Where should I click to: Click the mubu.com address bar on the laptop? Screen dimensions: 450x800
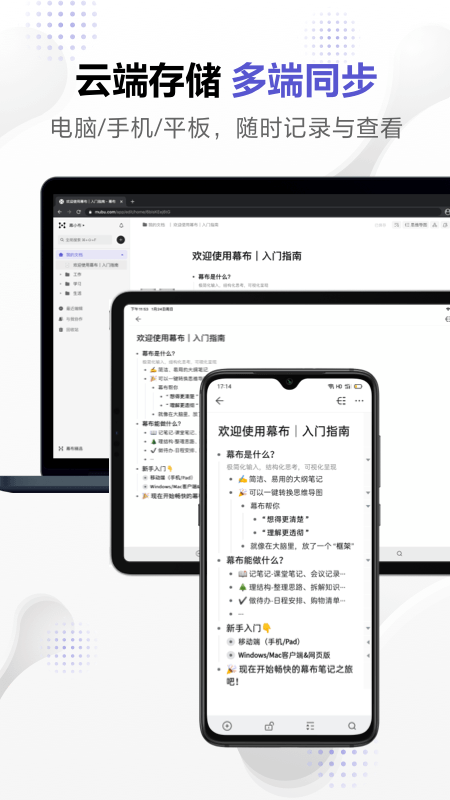point(263,212)
